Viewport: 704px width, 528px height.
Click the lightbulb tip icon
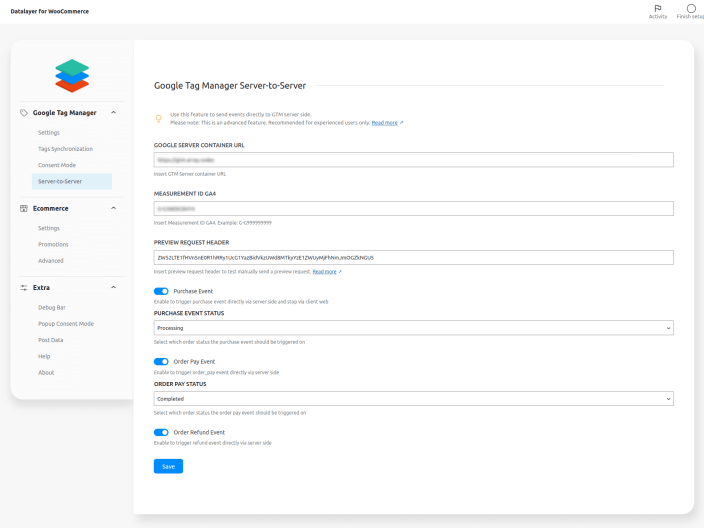coord(158,119)
